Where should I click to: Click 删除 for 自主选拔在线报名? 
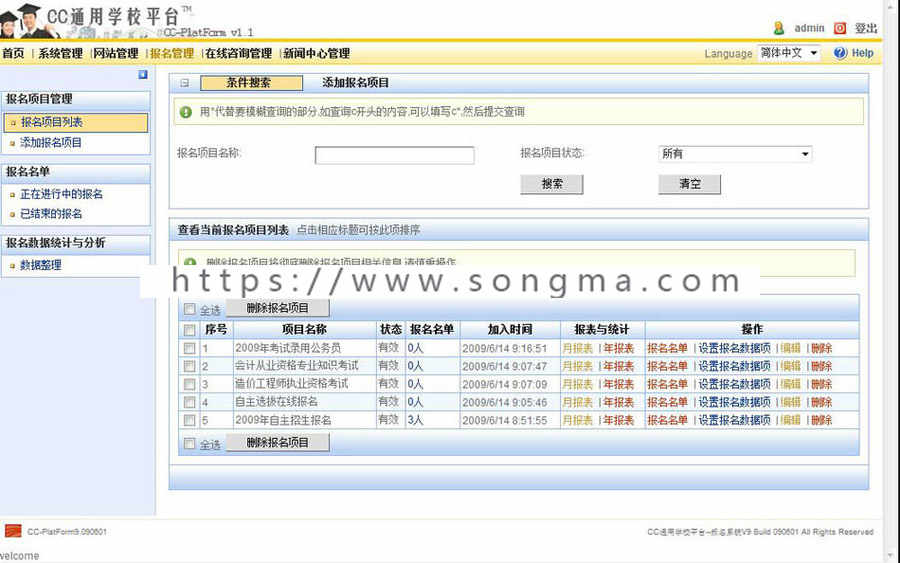click(821, 402)
